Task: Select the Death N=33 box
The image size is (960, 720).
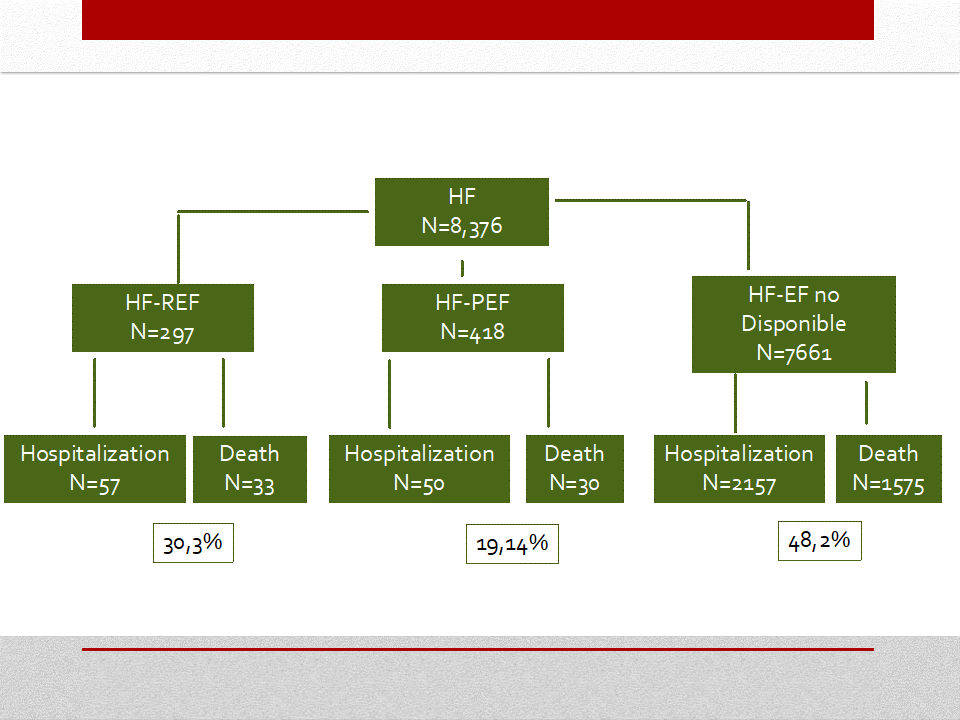Action: (x=250, y=469)
